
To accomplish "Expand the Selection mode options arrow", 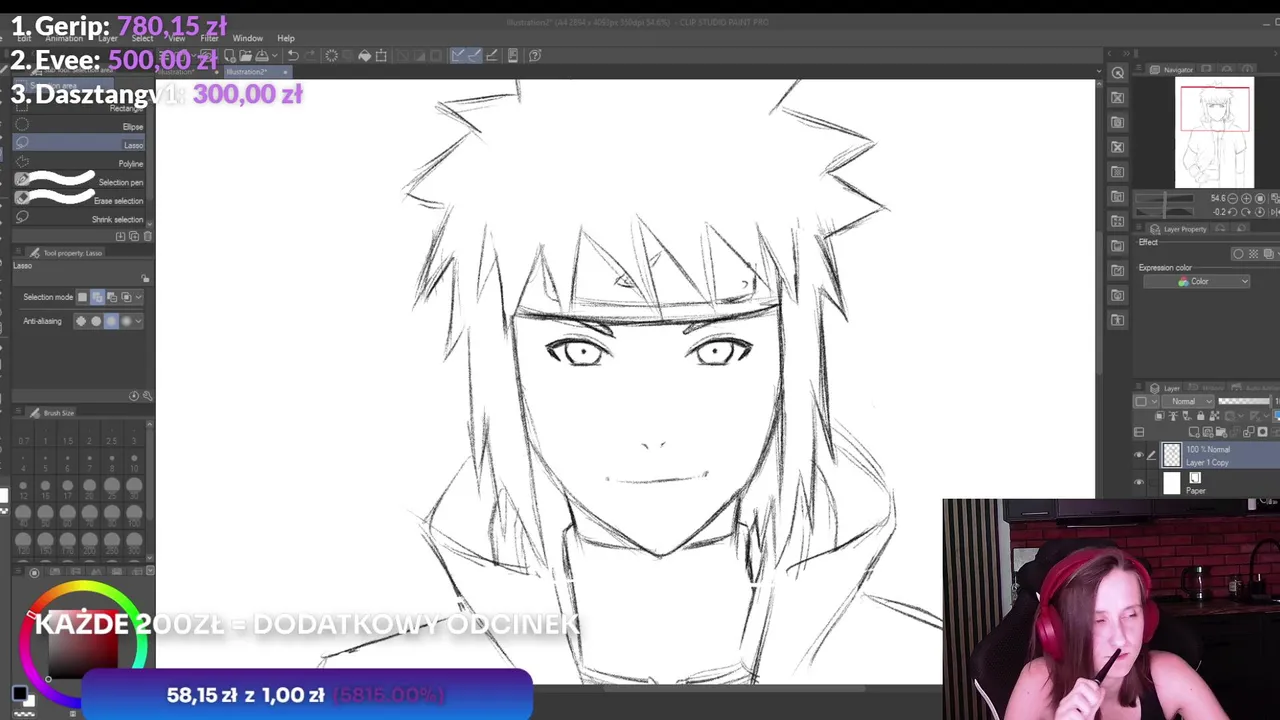I will tap(139, 297).
